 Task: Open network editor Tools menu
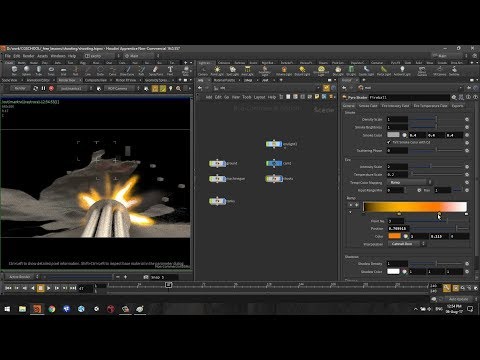point(247,97)
